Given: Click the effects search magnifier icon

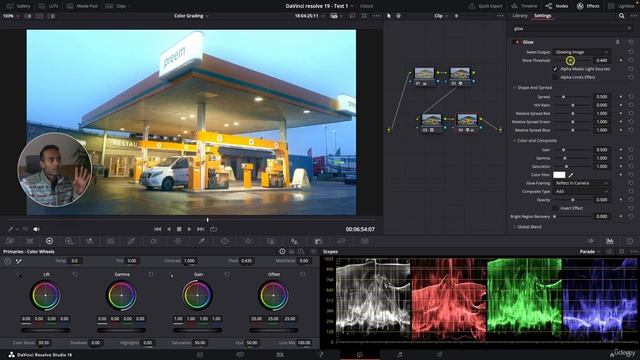Looking at the screenshot, I should pos(621,16).
